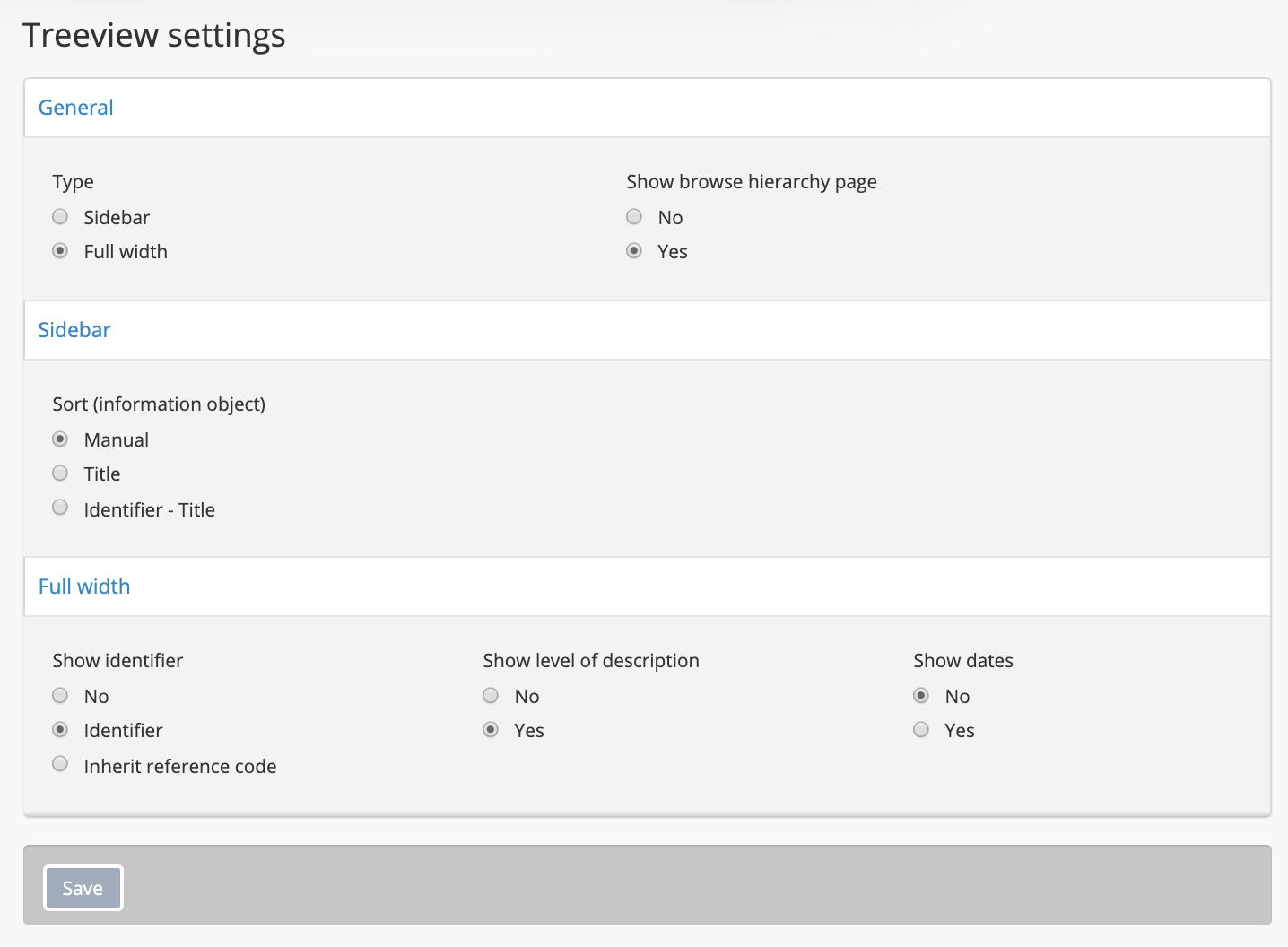Set Show browse hierarchy page to No
The height and width of the screenshot is (947, 1288).
pyautogui.click(x=634, y=217)
